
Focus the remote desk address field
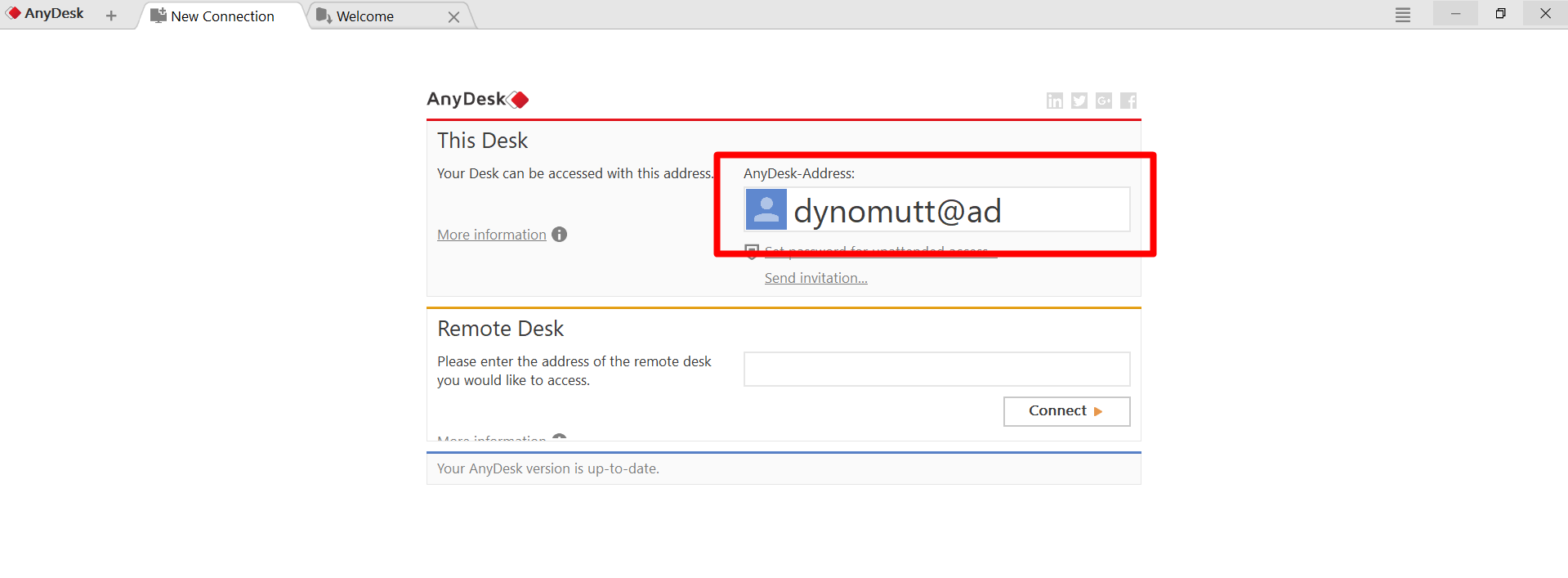click(936, 370)
